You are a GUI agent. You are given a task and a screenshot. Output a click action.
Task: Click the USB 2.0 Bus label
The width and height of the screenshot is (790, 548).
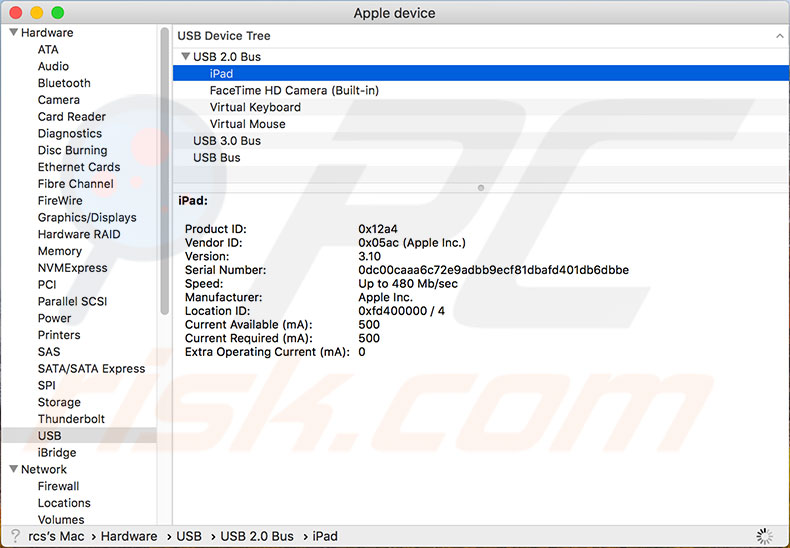(x=227, y=56)
